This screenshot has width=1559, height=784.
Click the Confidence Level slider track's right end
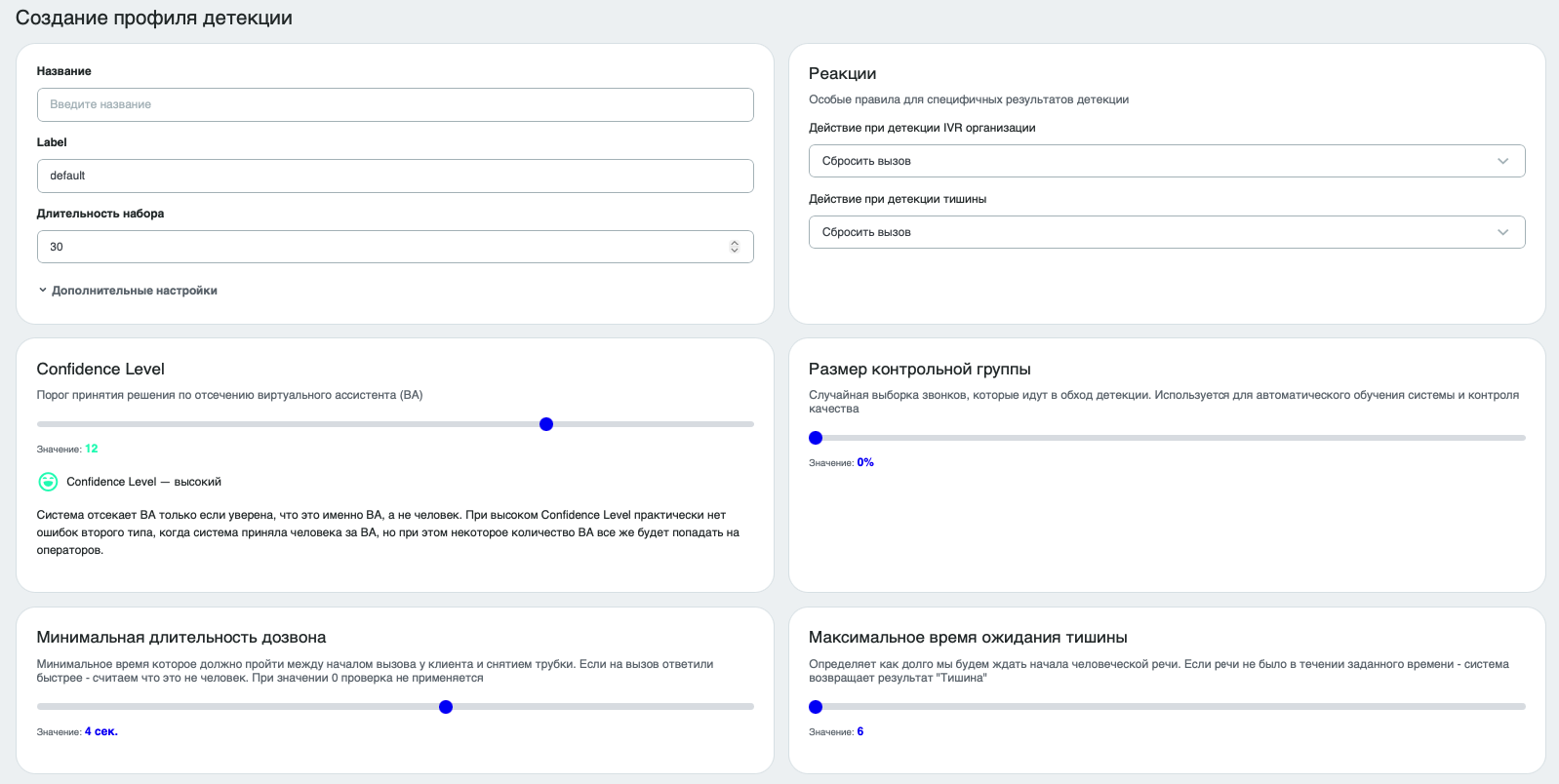tap(749, 424)
